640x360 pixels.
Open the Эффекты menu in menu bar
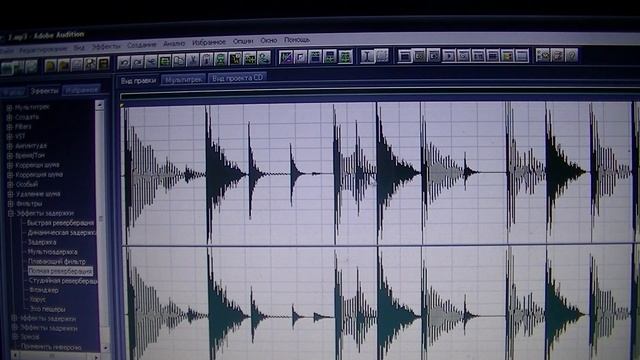coord(106,46)
